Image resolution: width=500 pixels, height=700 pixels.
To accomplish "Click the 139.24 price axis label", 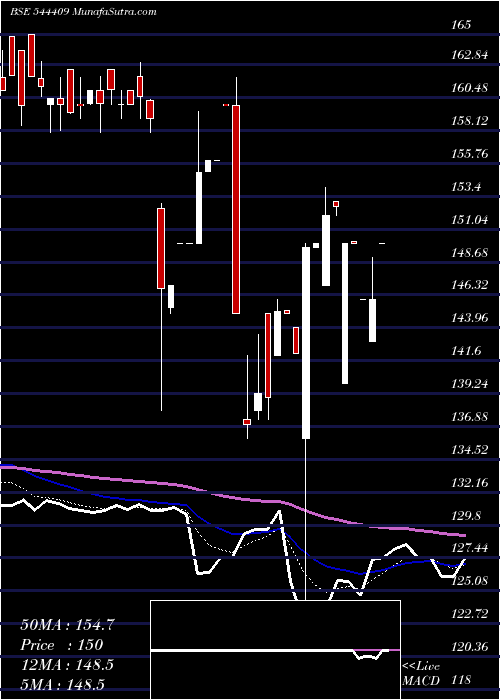I will (x=471, y=383).
